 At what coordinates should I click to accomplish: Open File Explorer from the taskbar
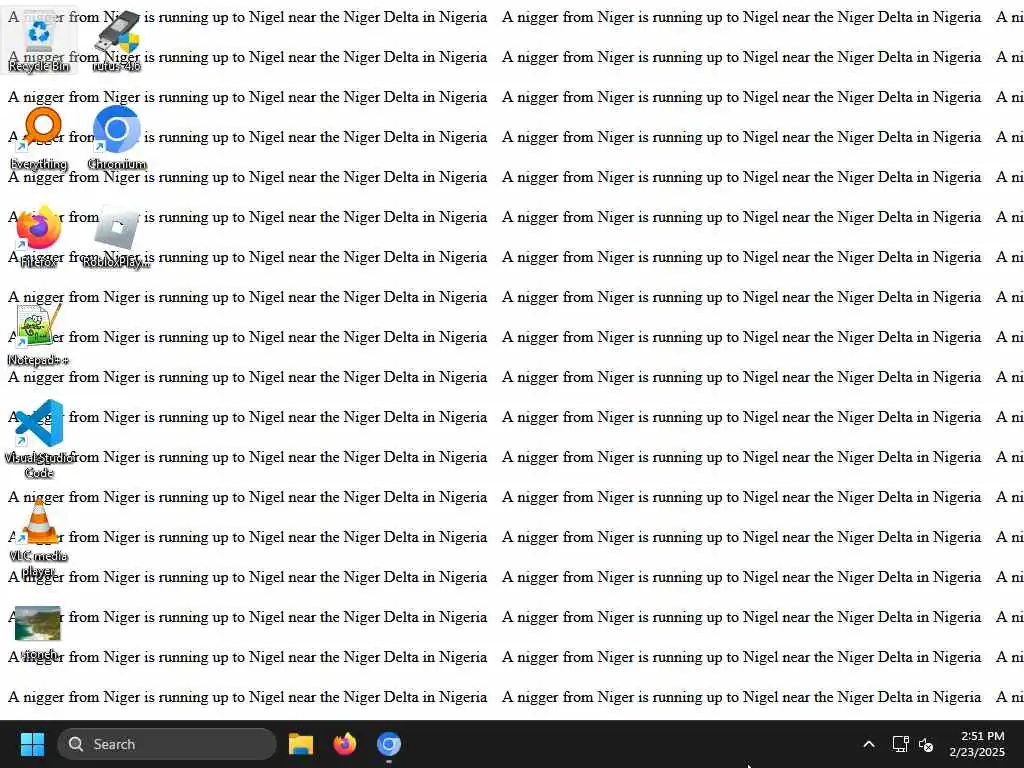(301, 744)
